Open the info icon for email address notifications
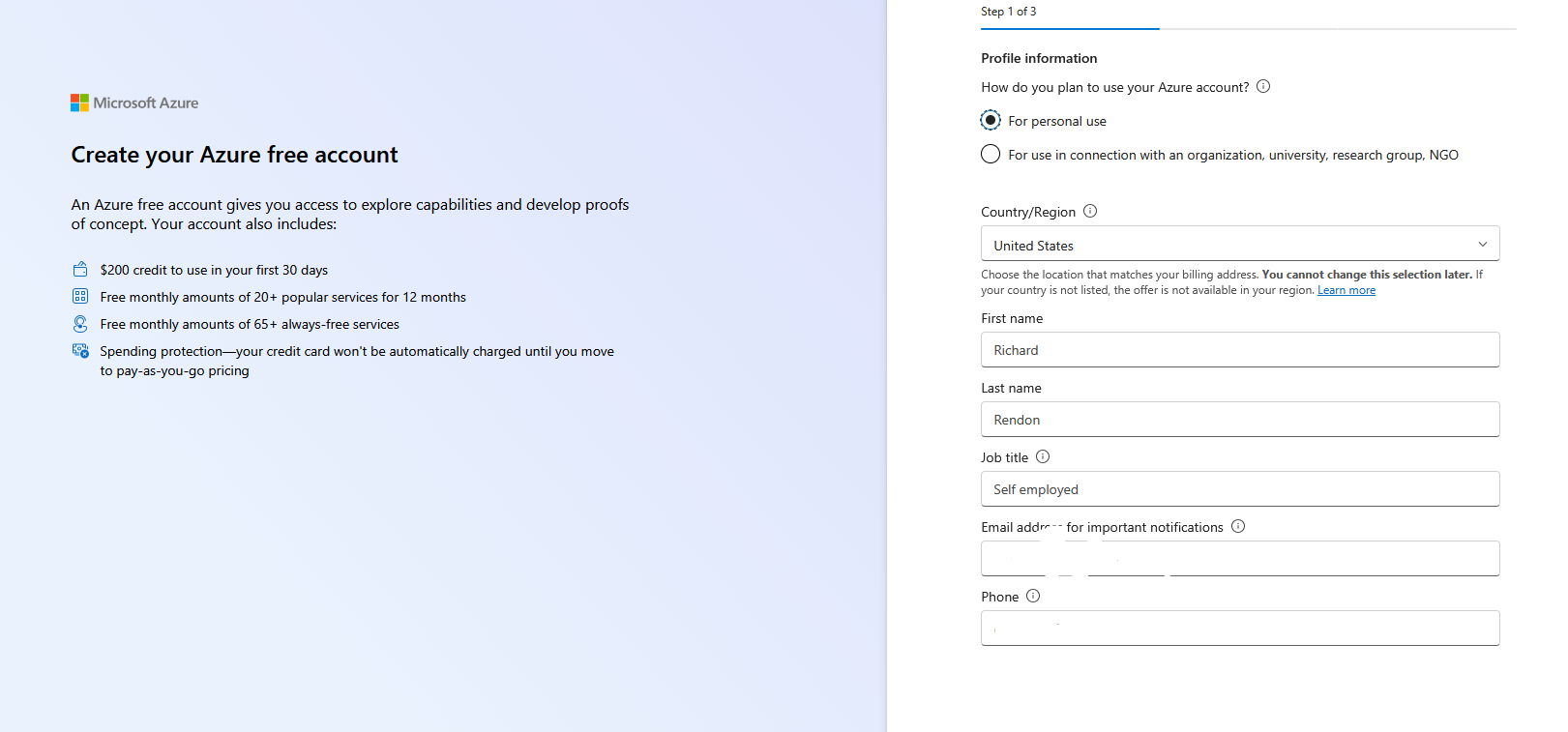 point(1238,526)
